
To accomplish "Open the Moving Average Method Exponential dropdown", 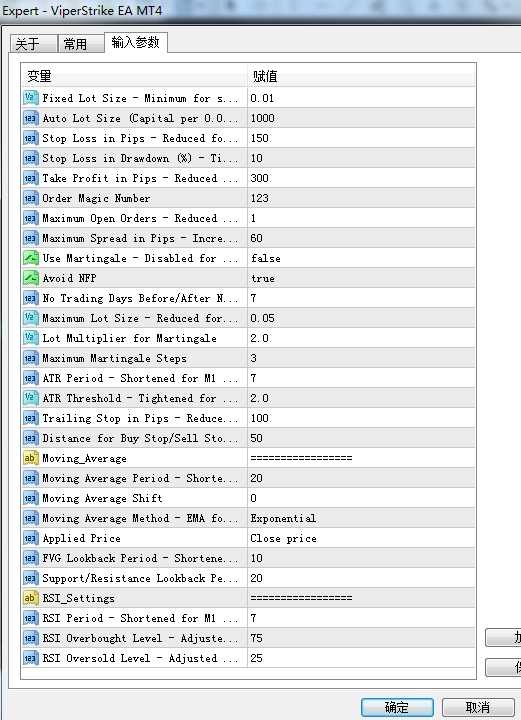I will point(361,518).
